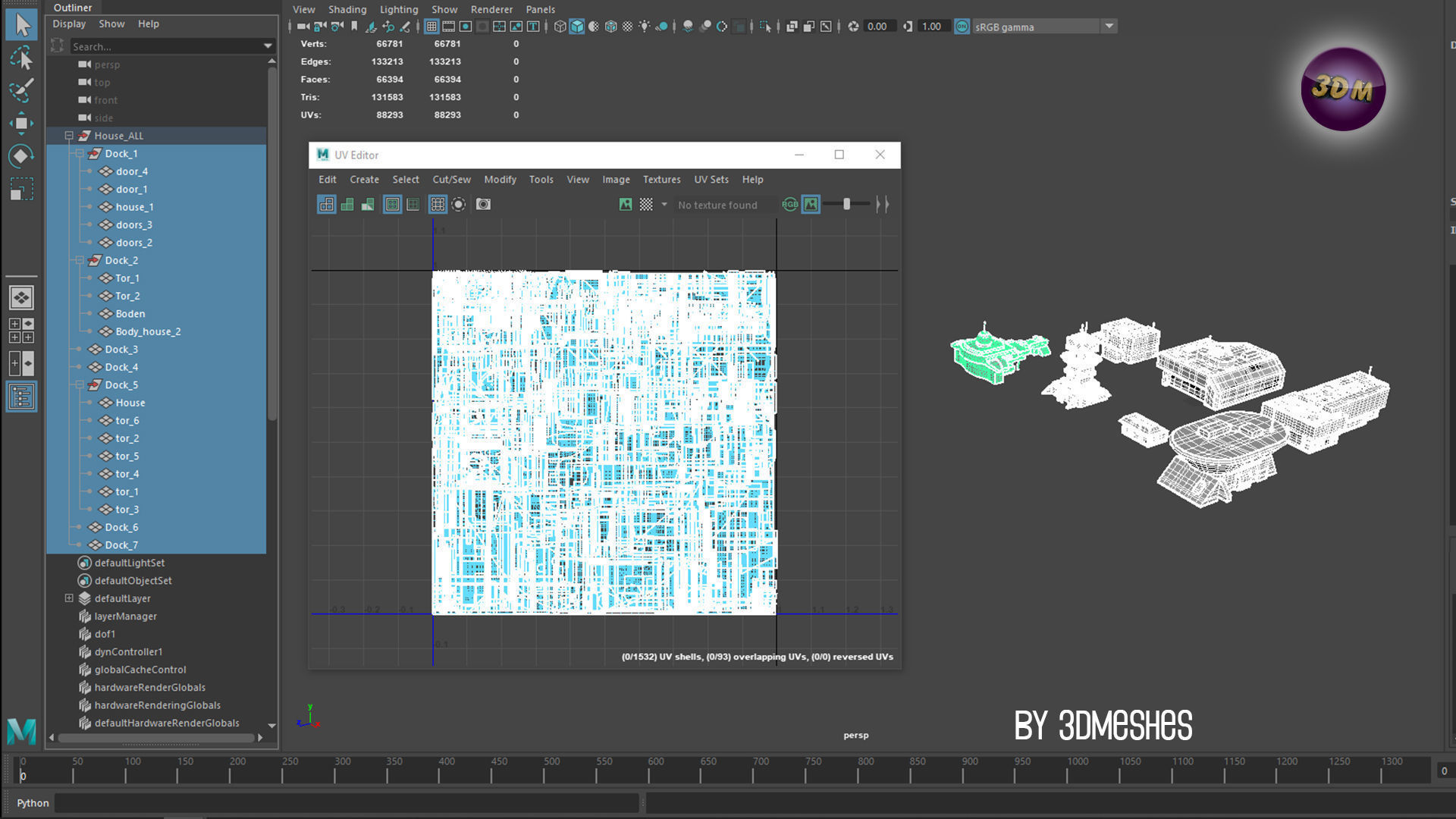
Task: Open the Cut/Sew menu
Action: [x=451, y=180]
